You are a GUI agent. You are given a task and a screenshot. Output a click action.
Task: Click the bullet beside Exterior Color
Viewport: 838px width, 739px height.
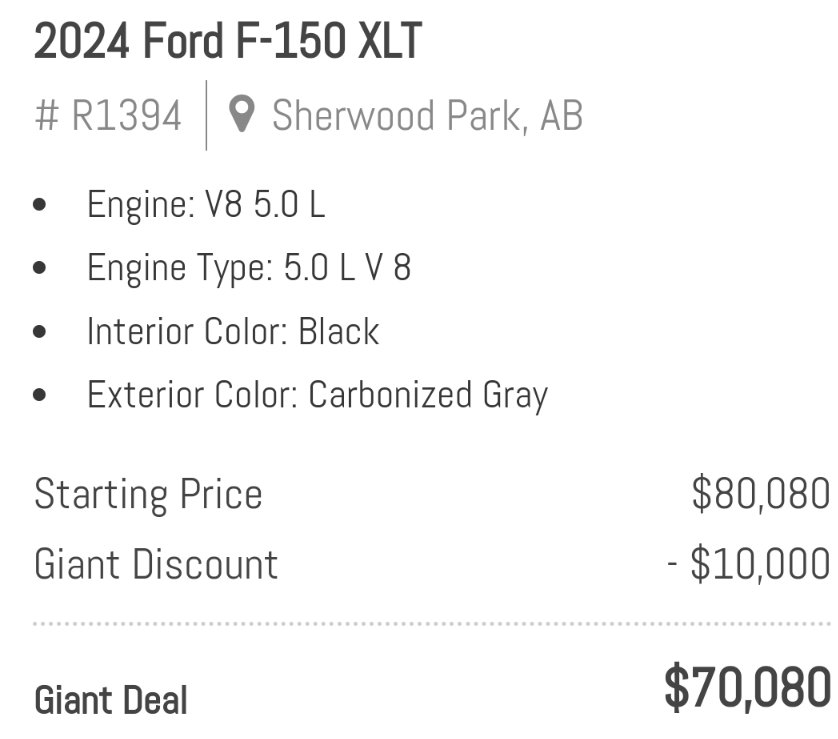coord(39,395)
